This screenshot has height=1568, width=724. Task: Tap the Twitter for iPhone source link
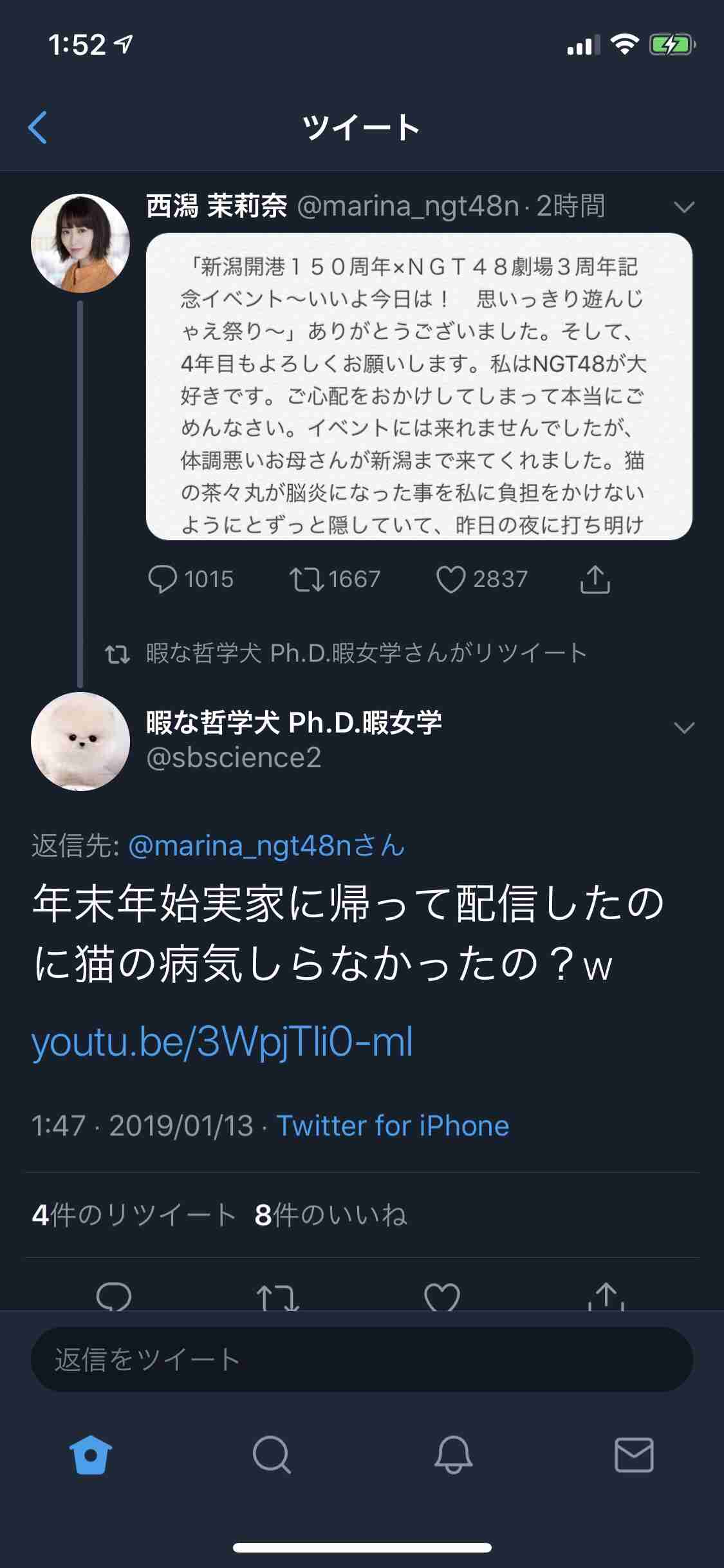pyautogui.click(x=393, y=1126)
